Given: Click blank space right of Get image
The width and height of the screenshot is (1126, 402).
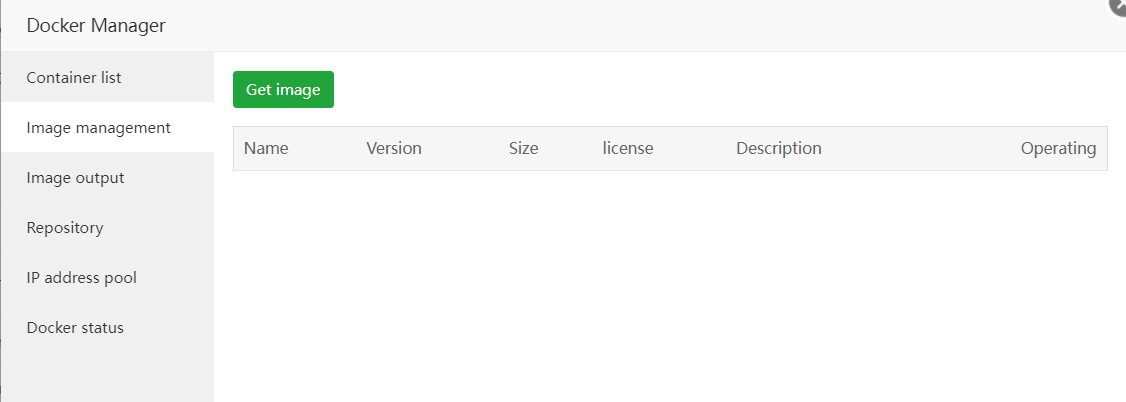Looking at the screenshot, I should [700, 89].
